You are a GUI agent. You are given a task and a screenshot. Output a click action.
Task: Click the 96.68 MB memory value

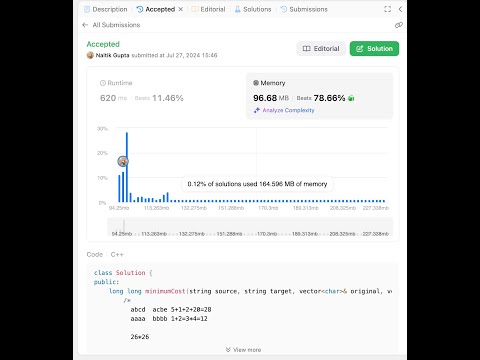coord(271,98)
